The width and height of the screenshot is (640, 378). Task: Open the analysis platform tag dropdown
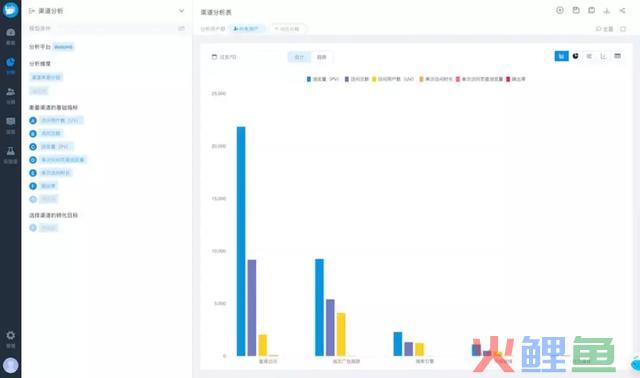(x=63, y=47)
